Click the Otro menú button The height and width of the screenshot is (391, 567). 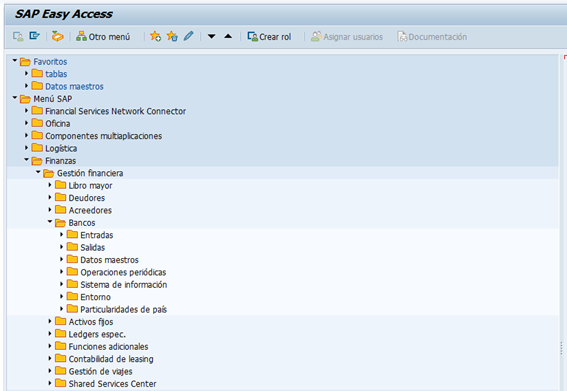103,37
